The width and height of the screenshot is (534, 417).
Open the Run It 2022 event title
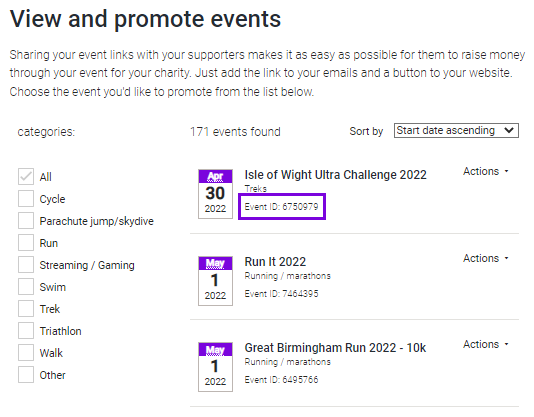pyautogui.click(x=275, y=262)
